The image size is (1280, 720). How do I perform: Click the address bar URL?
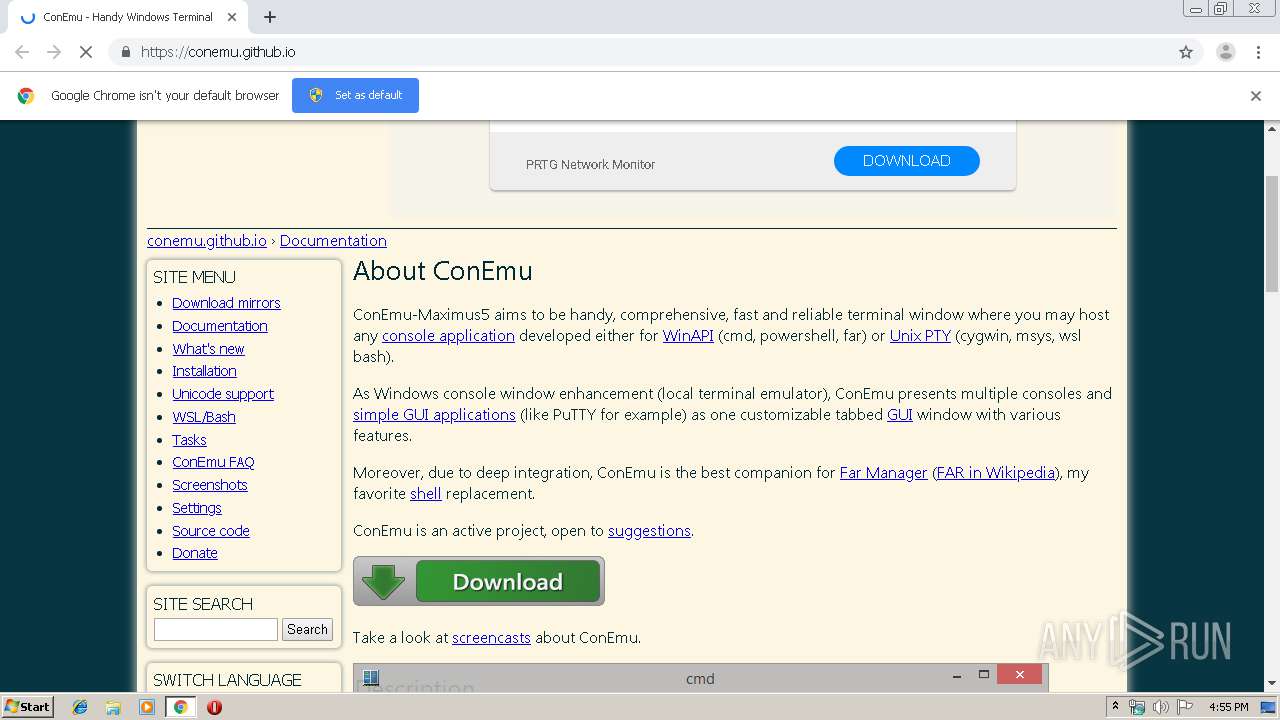(218, 52)
